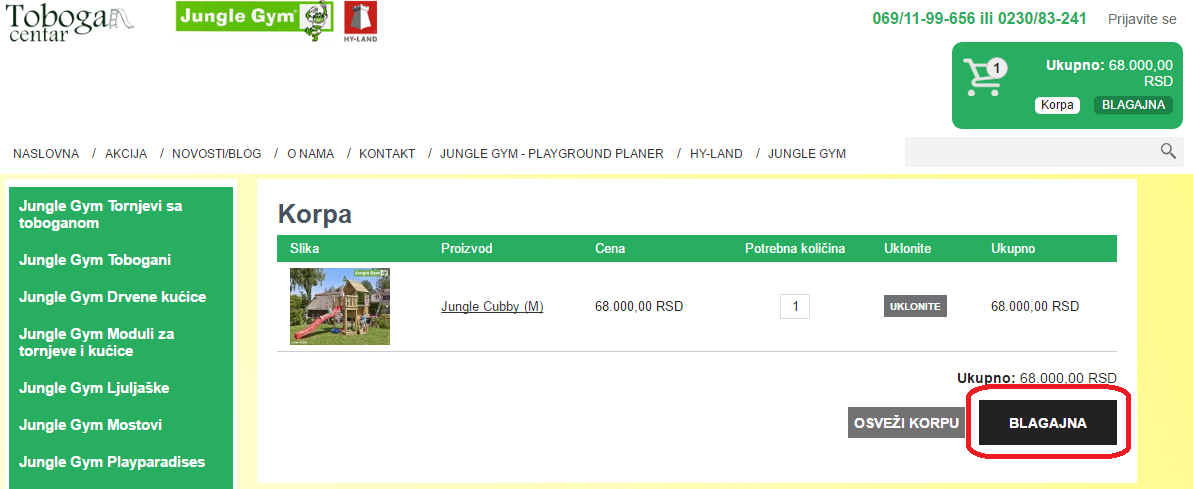Select the Proizvod column header
1193x489 pixels.
pyautogui.click(x=465, y=249)
